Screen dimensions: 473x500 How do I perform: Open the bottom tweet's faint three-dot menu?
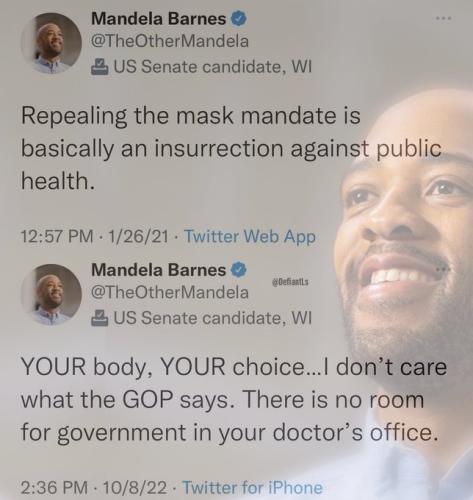tap(444, 269)
